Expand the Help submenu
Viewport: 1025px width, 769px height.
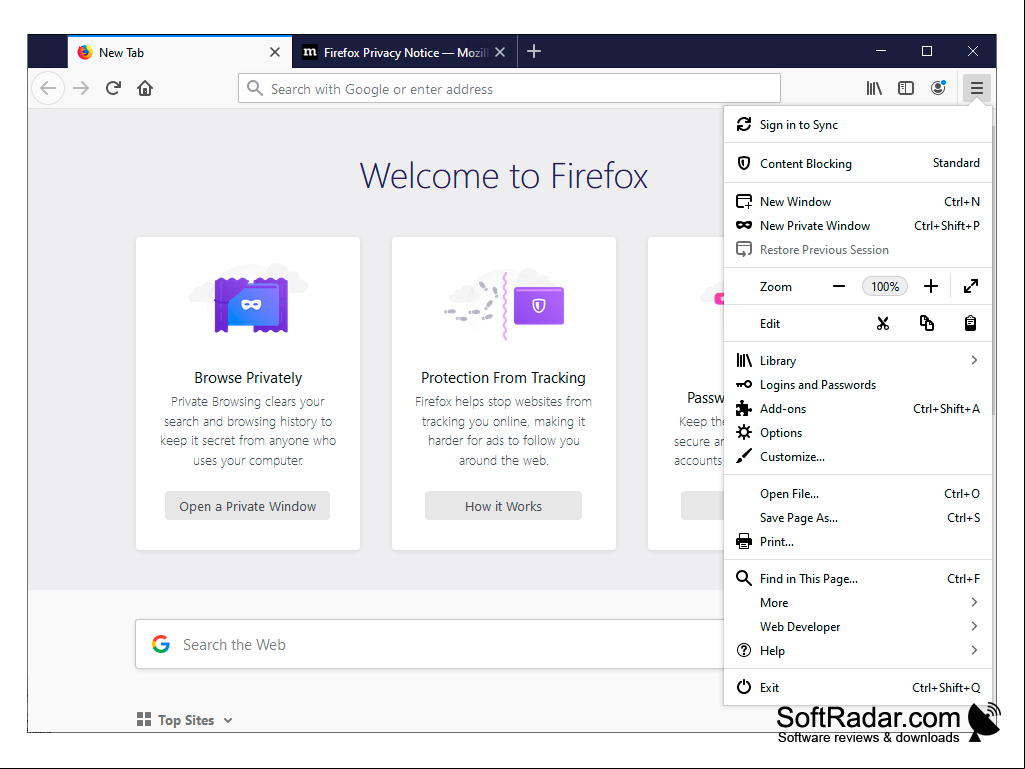click(858, 651)
